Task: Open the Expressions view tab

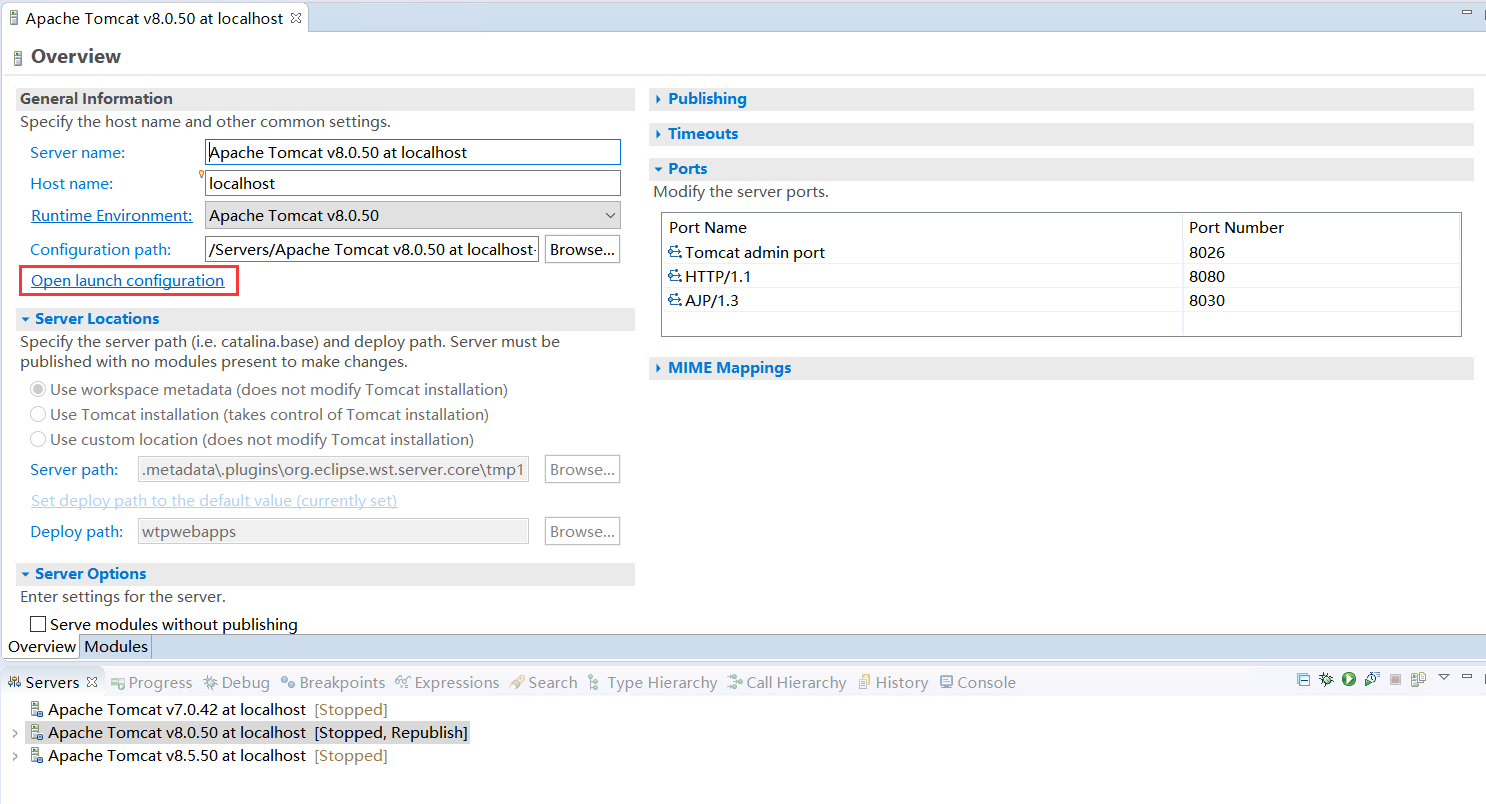Action: pyautogui.click(x=447, y=682)
